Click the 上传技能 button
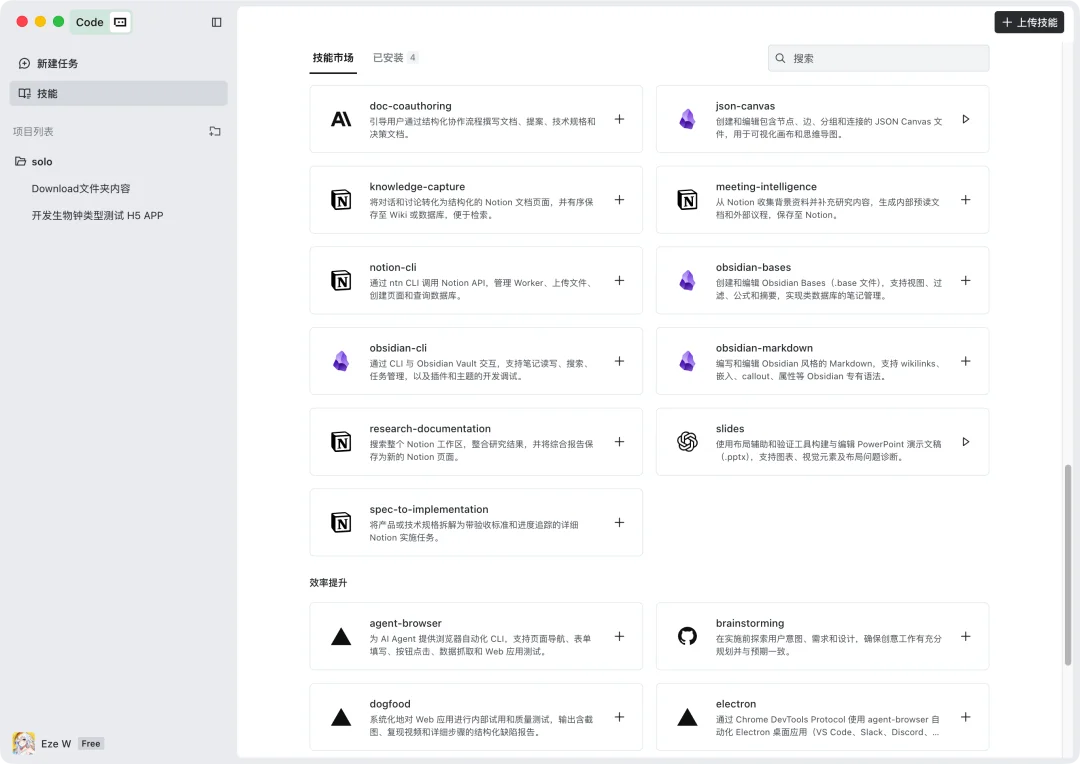 coord(1029,21)
